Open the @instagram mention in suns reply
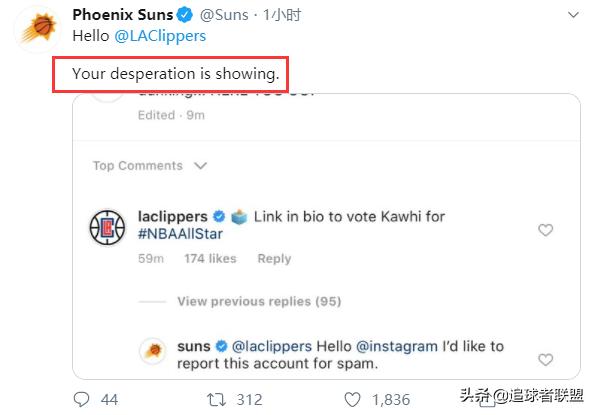Viewport: 596px width, 415px height. pyautogui.click(x=397, y=346)
